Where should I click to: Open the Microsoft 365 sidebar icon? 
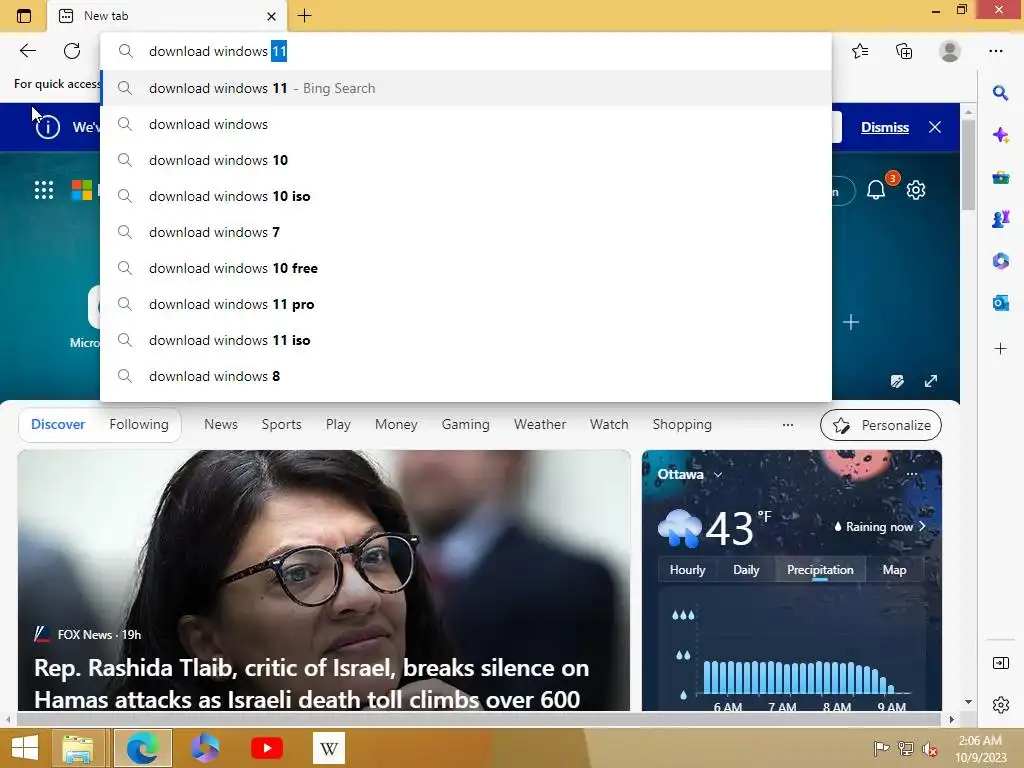[1000, 261]
